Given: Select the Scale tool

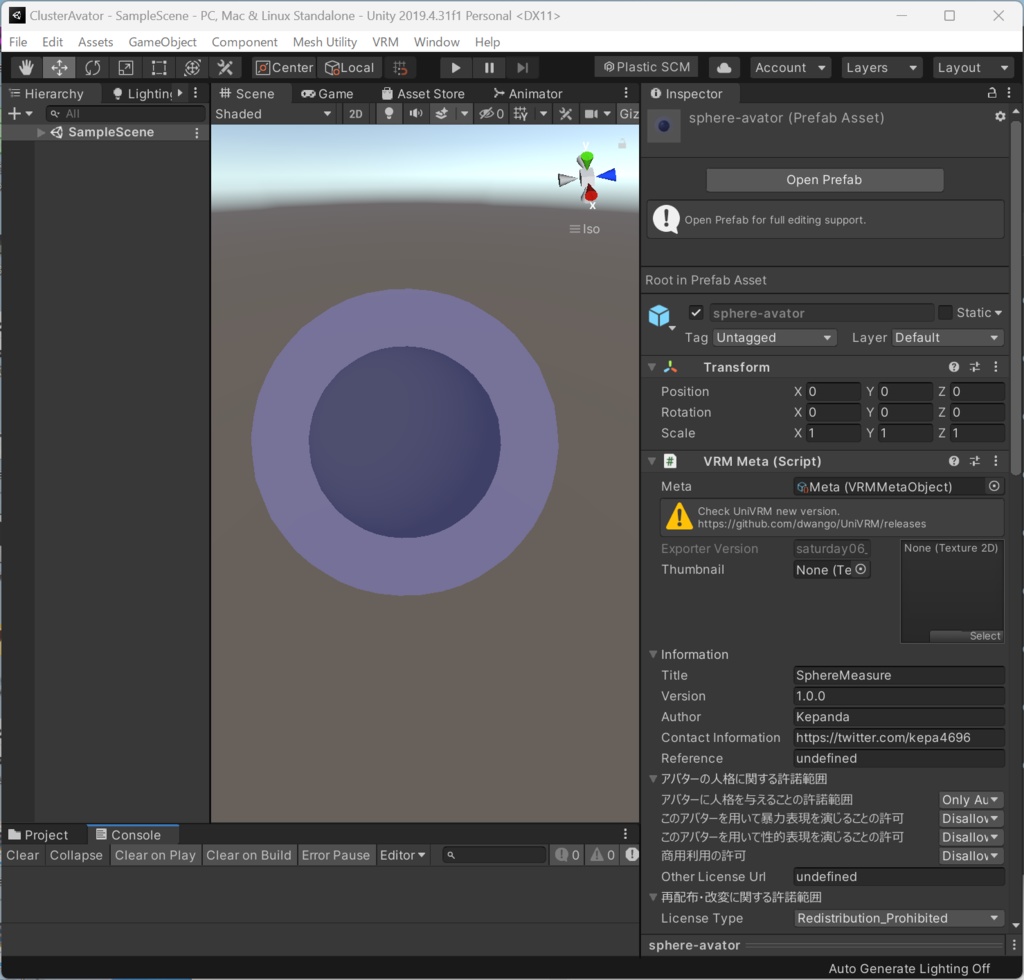Looking at the screenshot, I should tap(126, 67).
